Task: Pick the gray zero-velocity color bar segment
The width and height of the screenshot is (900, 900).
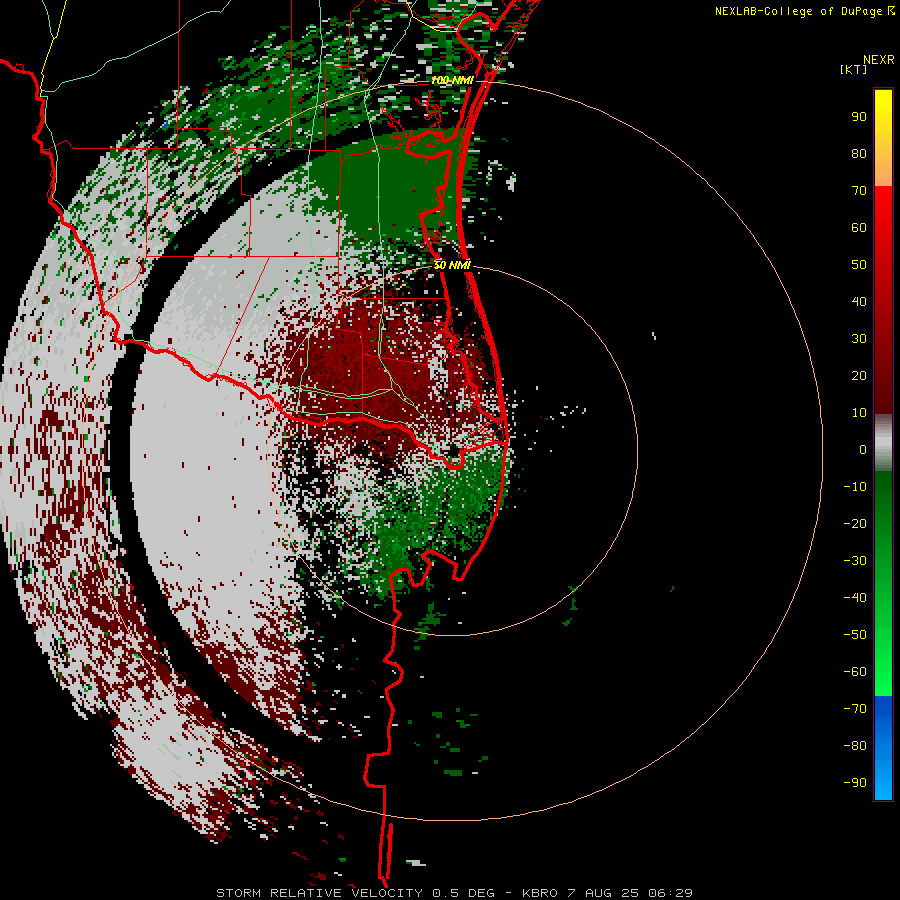Action: pyautogui.click(x=883, y=443)
